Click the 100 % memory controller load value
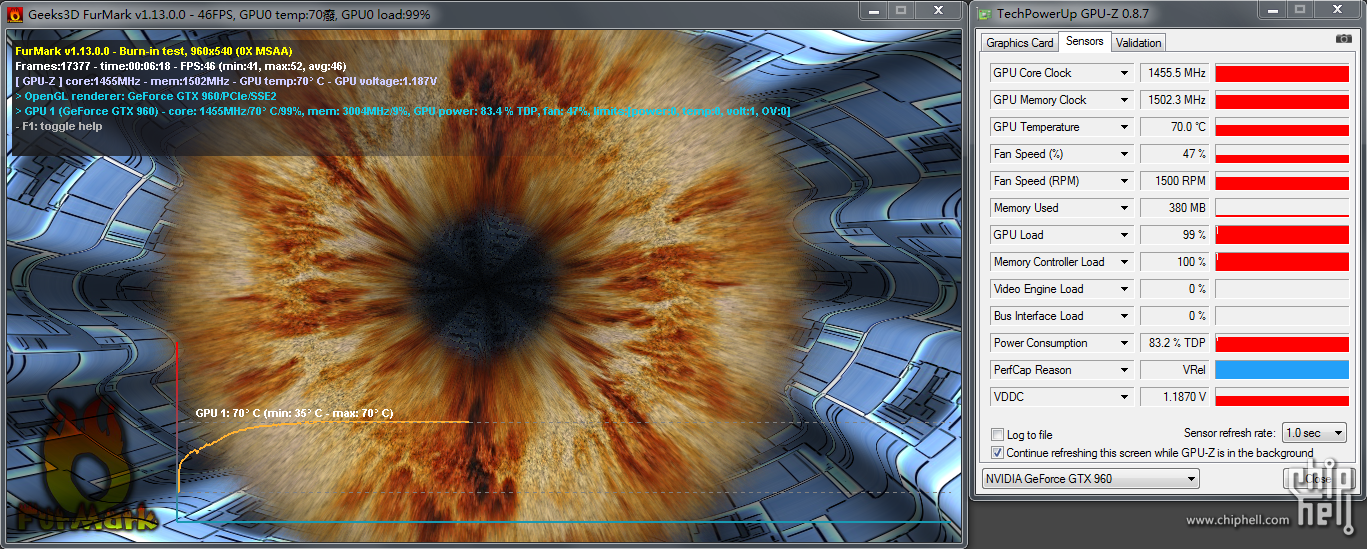The image size is (1367, 549). pyautogui.click(x=1175, y=262)
